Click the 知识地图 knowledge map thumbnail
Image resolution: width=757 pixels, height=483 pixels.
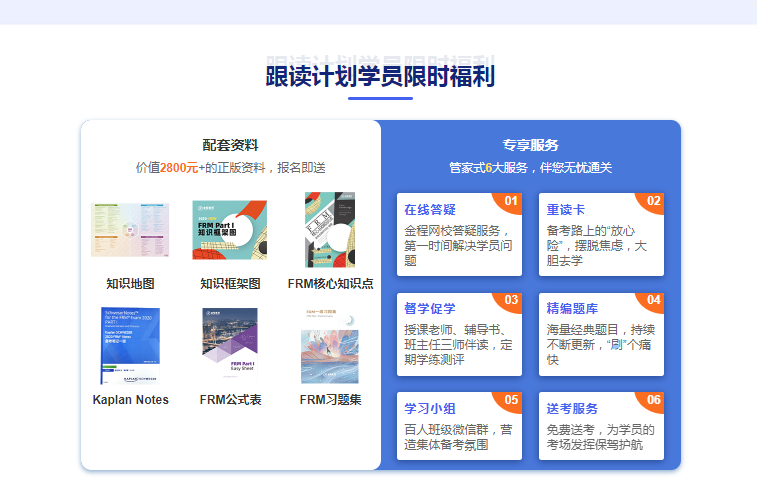click(130, 230)
